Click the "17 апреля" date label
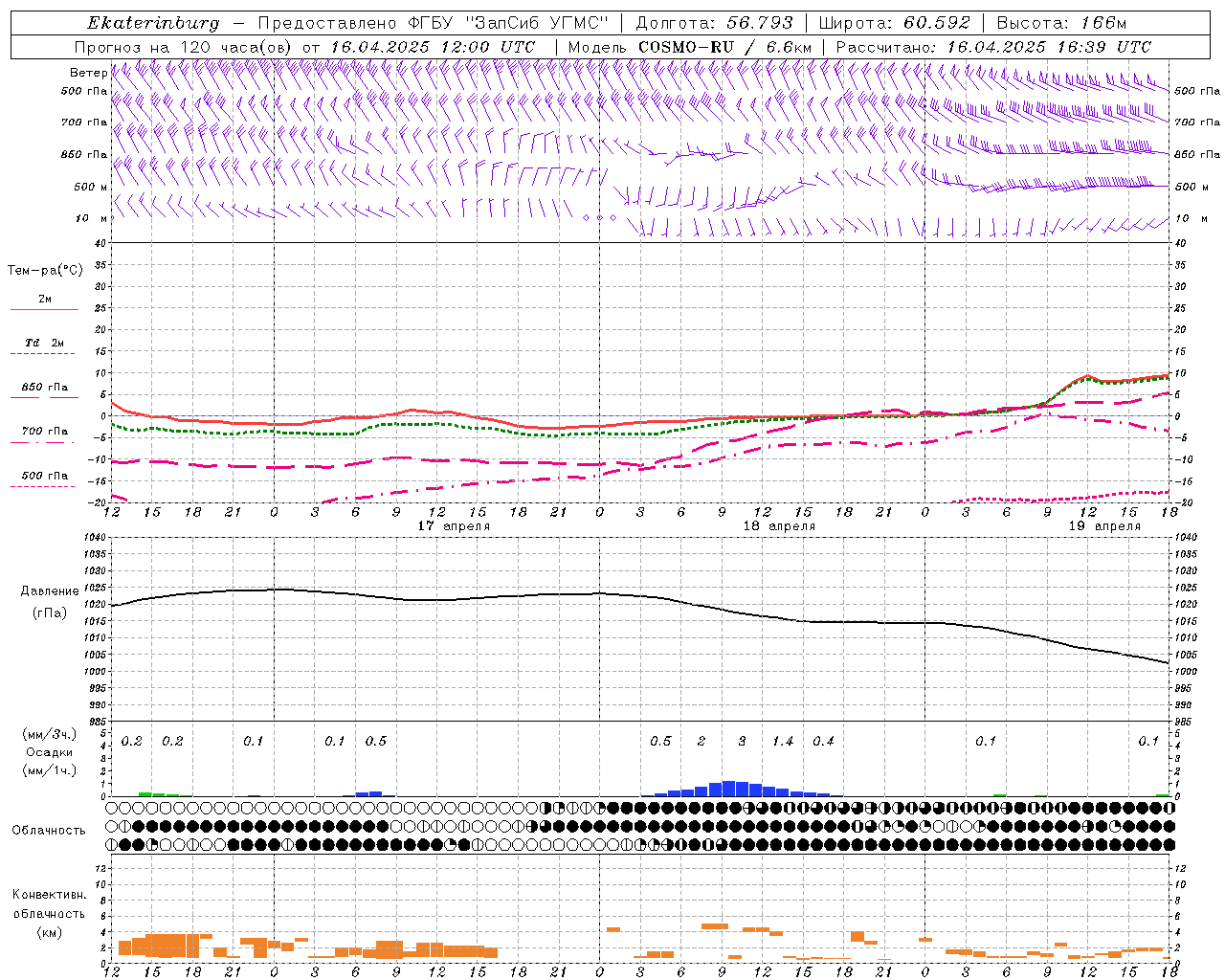This screenshot has width=1225, height=980. click(x=454, y=526)
